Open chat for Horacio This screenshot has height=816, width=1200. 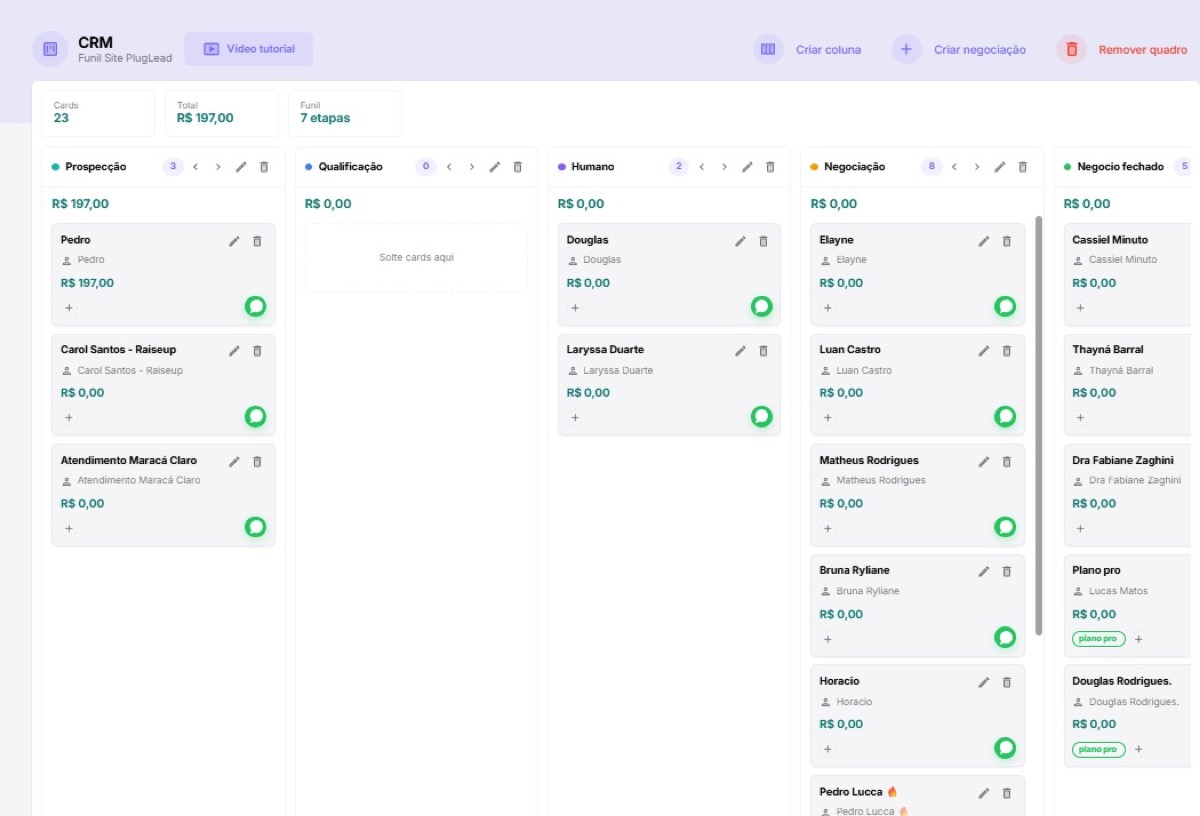[x=1005, y=748]
